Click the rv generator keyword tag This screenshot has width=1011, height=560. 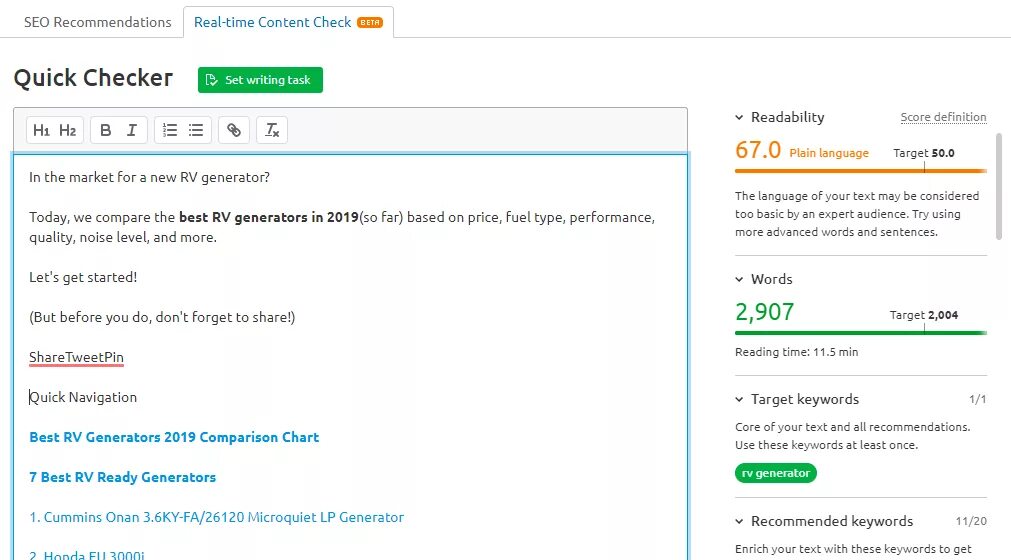[x=775, y=473]
